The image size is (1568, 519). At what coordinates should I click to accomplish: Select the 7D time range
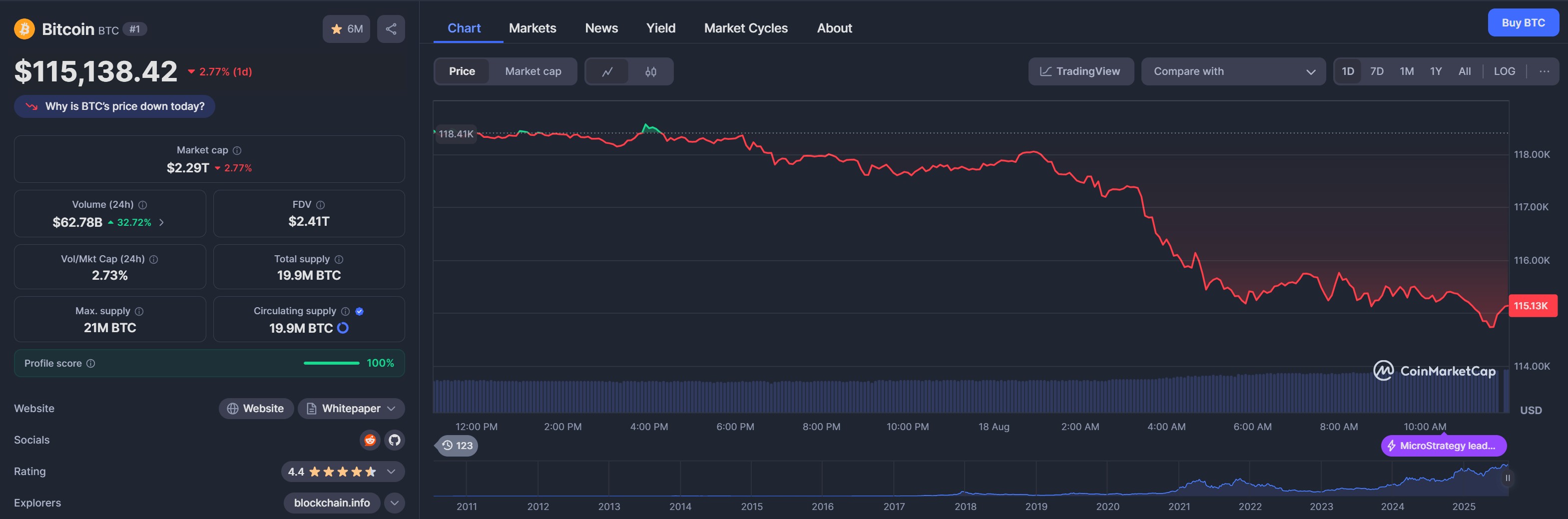1376,72
